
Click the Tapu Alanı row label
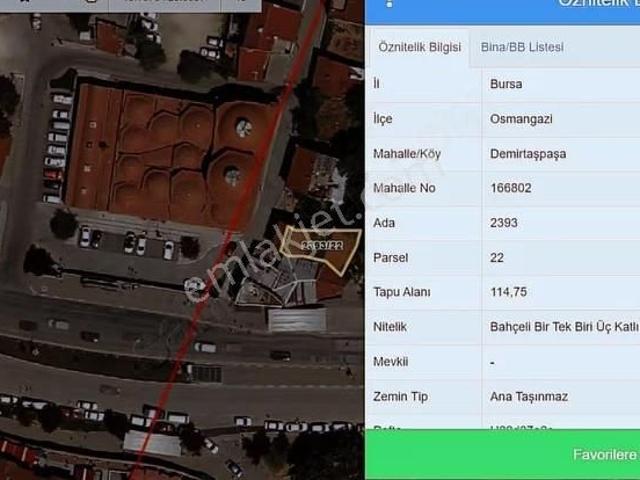click(401, 292)
